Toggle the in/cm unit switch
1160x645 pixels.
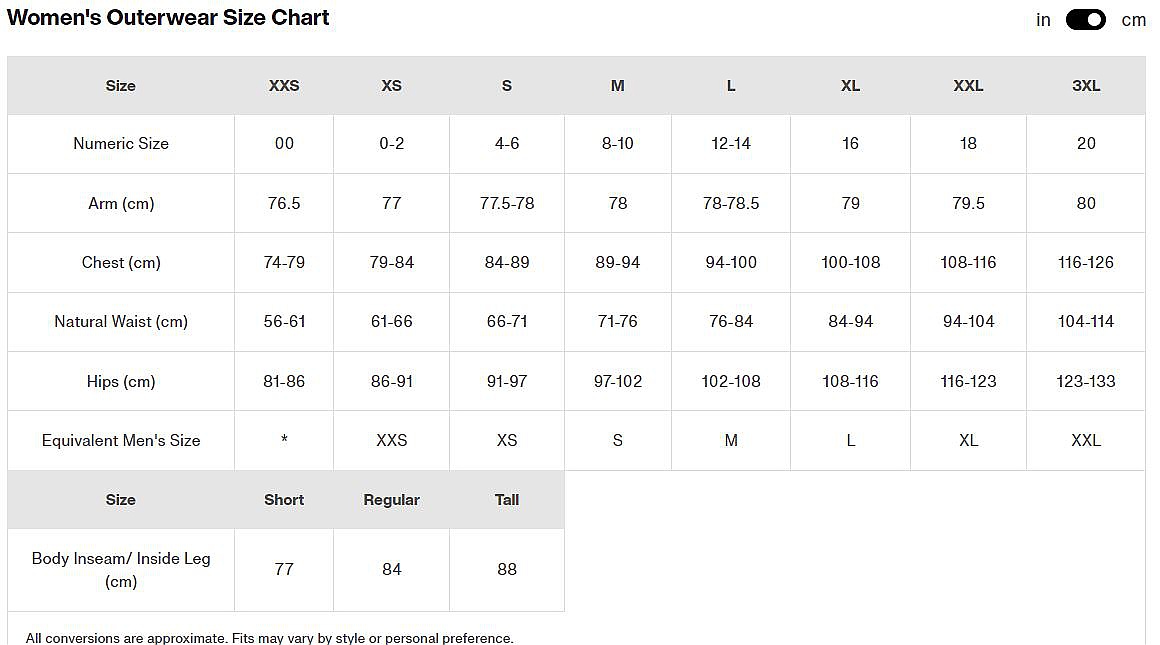click(x=1085, y=20)
